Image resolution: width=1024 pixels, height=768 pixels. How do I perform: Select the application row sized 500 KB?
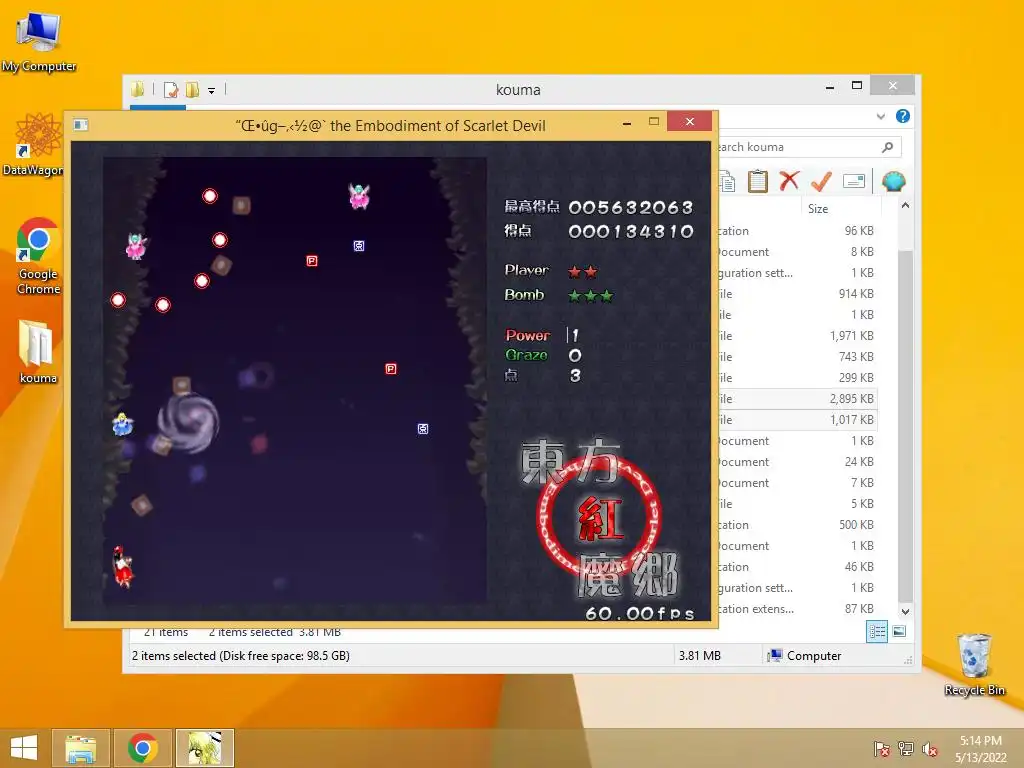click(x=797, y=525)
